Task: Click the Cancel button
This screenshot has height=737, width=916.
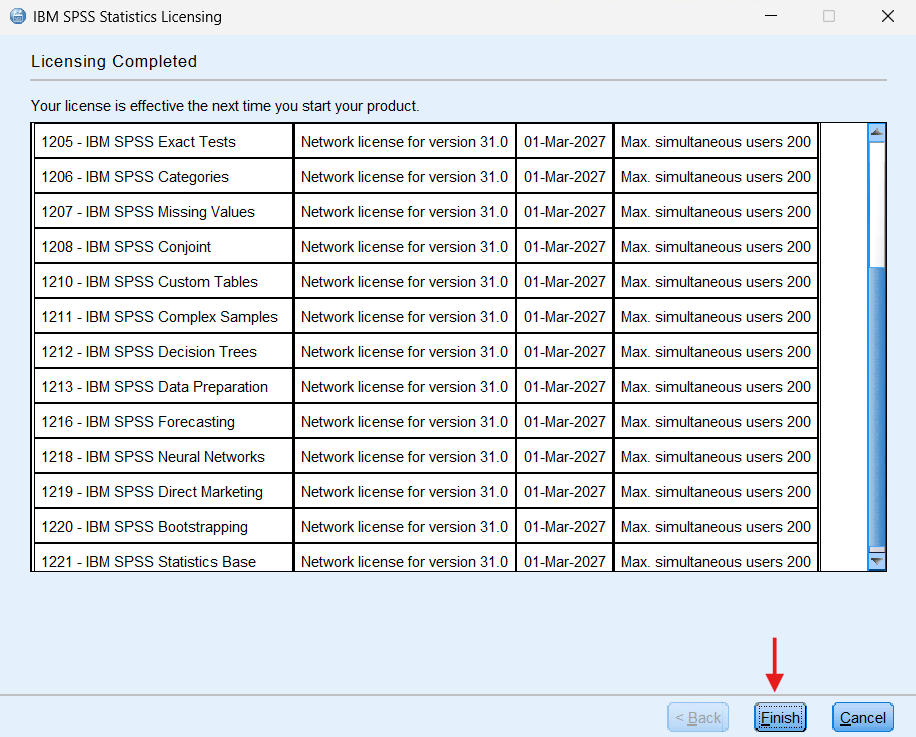Action: (x=862, y=717)
